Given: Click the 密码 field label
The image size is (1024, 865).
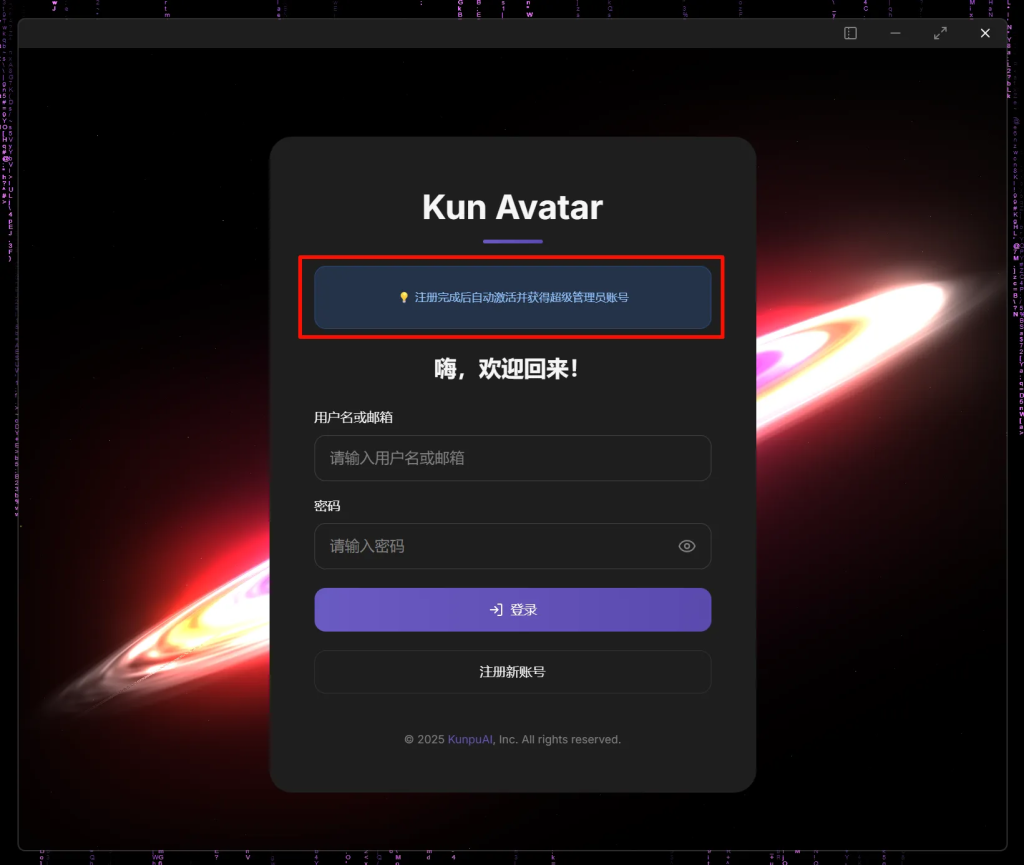Looking at the screenshot, I should (327, 506).
